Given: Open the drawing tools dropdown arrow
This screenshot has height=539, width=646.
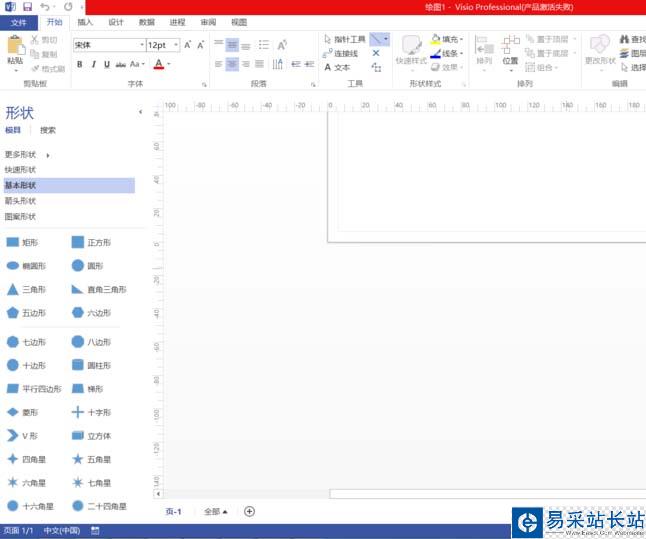Looking at the screenshot, I should tap(386, 40).
